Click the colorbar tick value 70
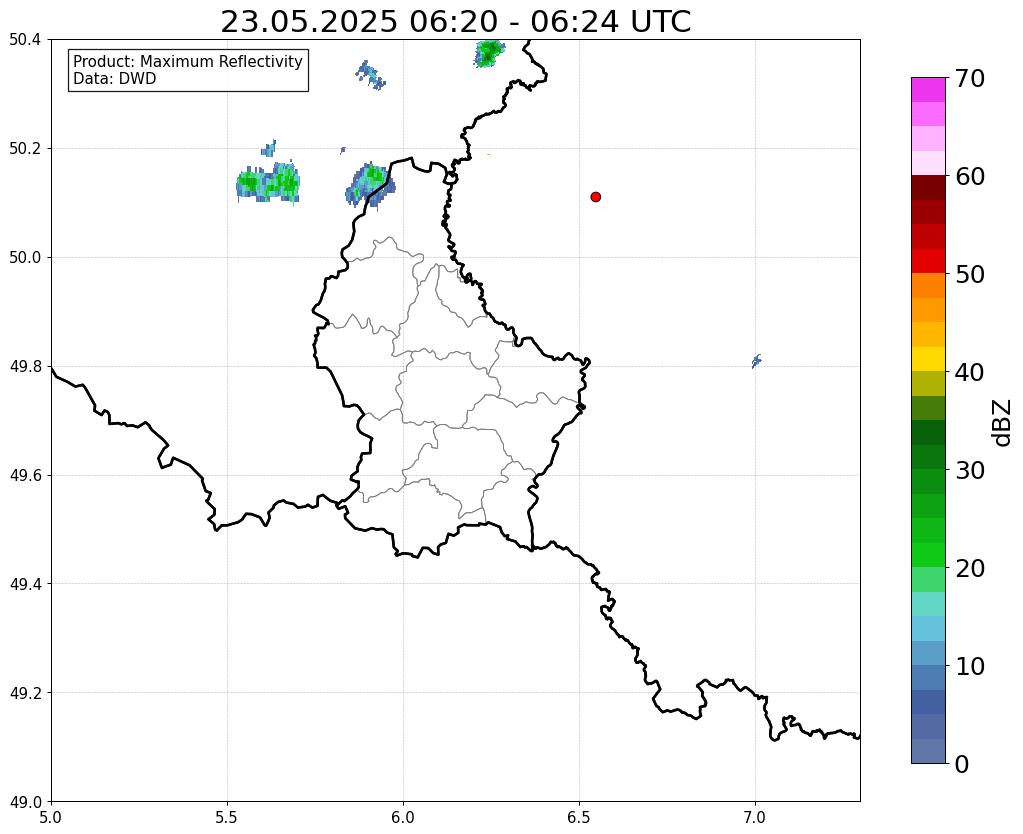The image size is (1023, 834). (x=970, y=78)
